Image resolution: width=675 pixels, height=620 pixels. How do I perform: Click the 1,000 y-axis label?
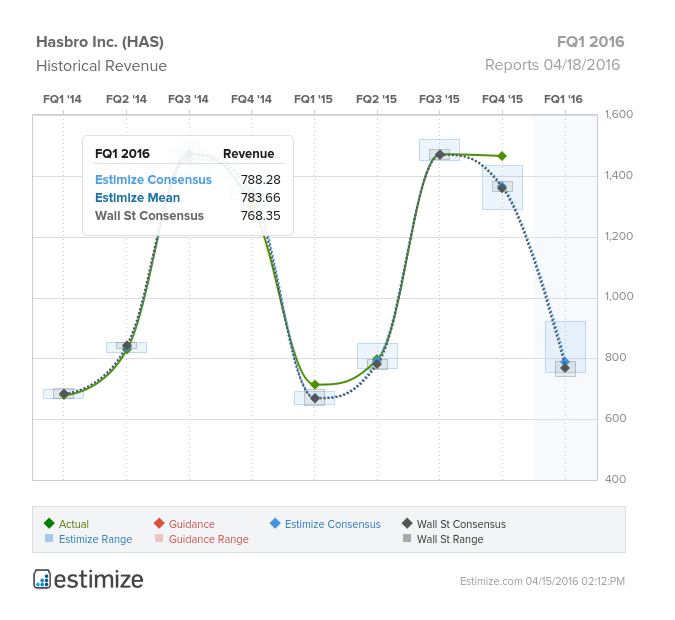coord(619,296)
